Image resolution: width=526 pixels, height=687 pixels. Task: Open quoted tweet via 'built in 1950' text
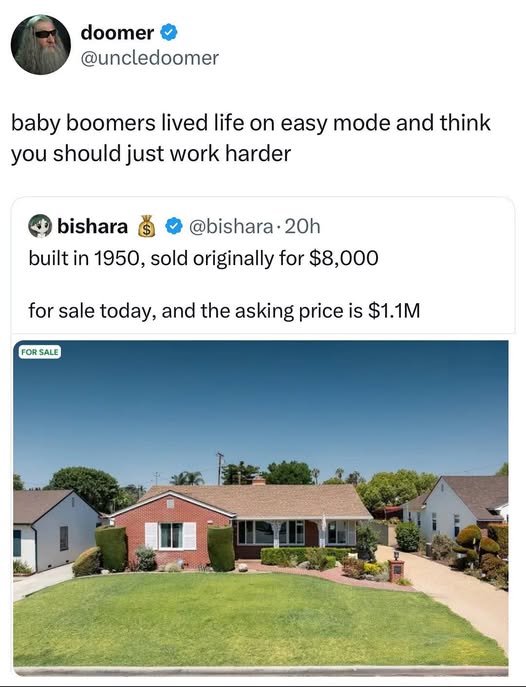(x=204, y=258)
